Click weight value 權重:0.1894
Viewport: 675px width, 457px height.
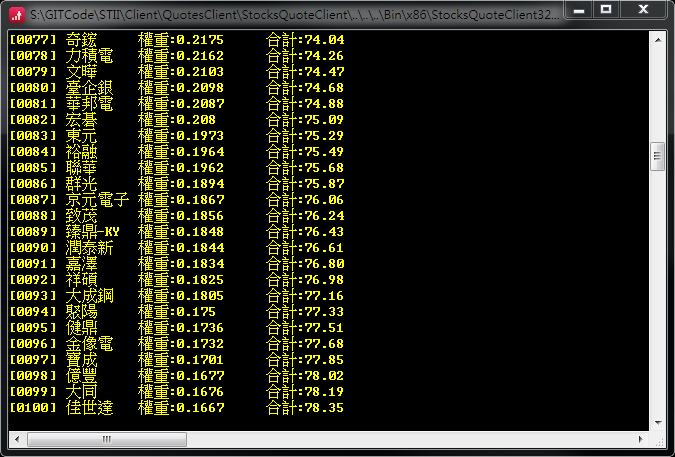click(x=181, y=184)
